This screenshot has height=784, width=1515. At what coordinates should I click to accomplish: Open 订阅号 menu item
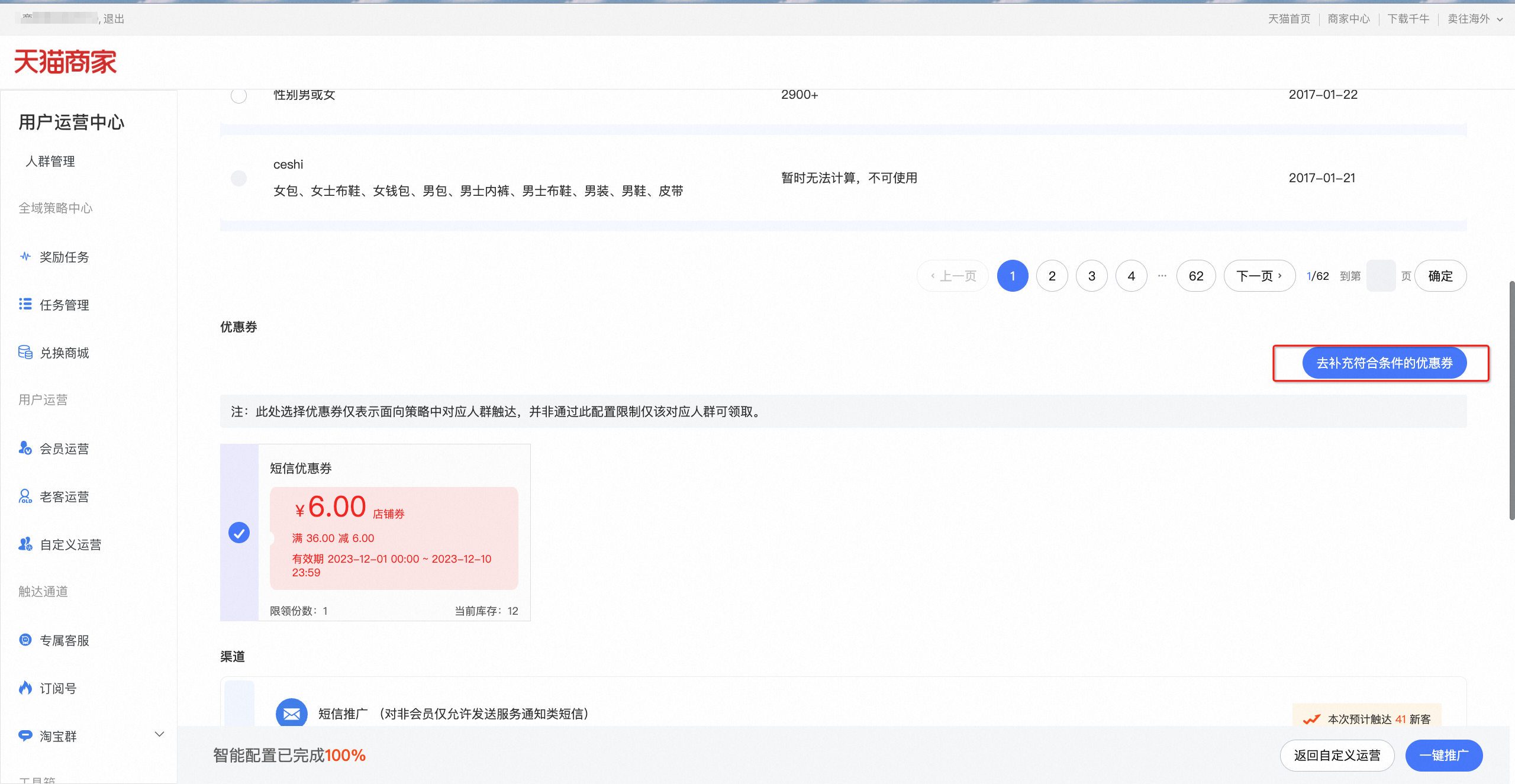pyautogui.click(x=58, y=688)
